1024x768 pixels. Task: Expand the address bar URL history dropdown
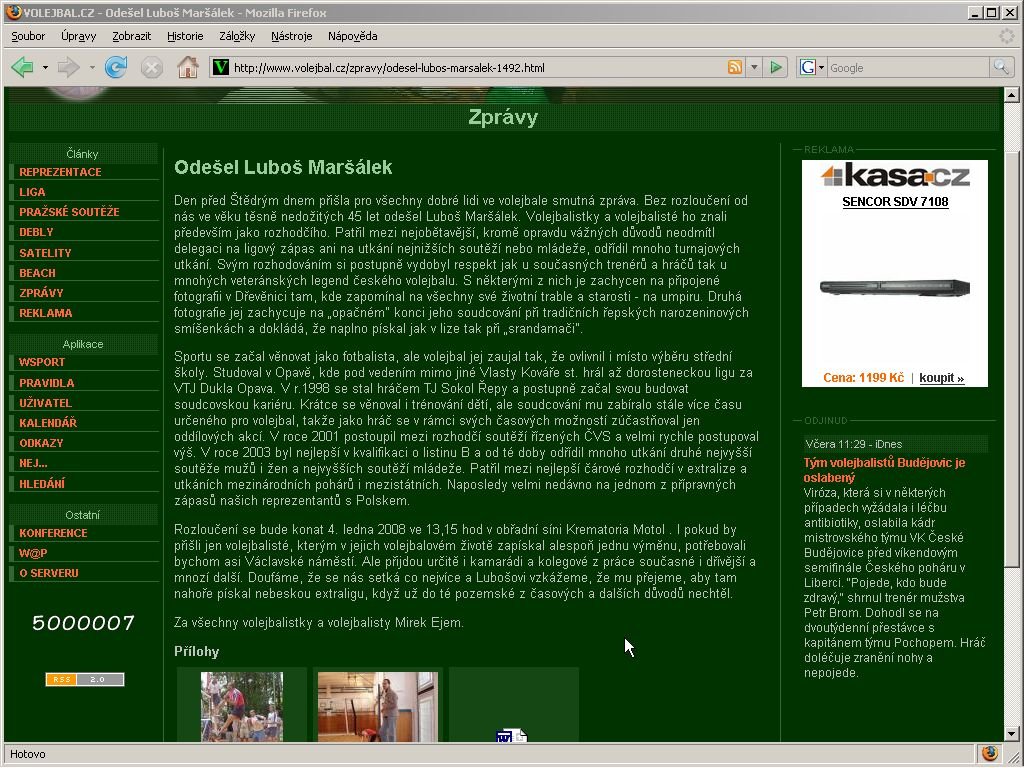pyautogui.click(x=754, y=67)
